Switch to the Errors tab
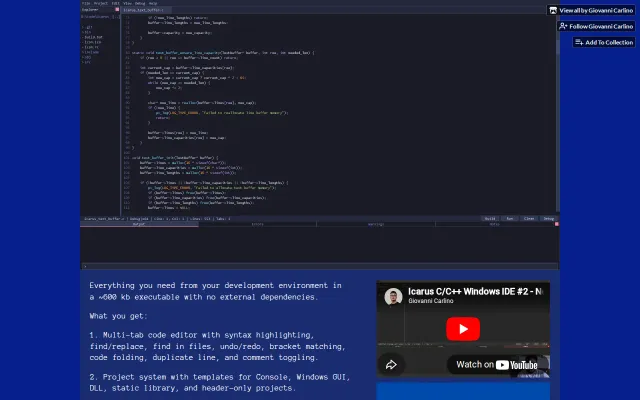Image resolution: width=640 pixels, height=400 pixels. [258, 224]
